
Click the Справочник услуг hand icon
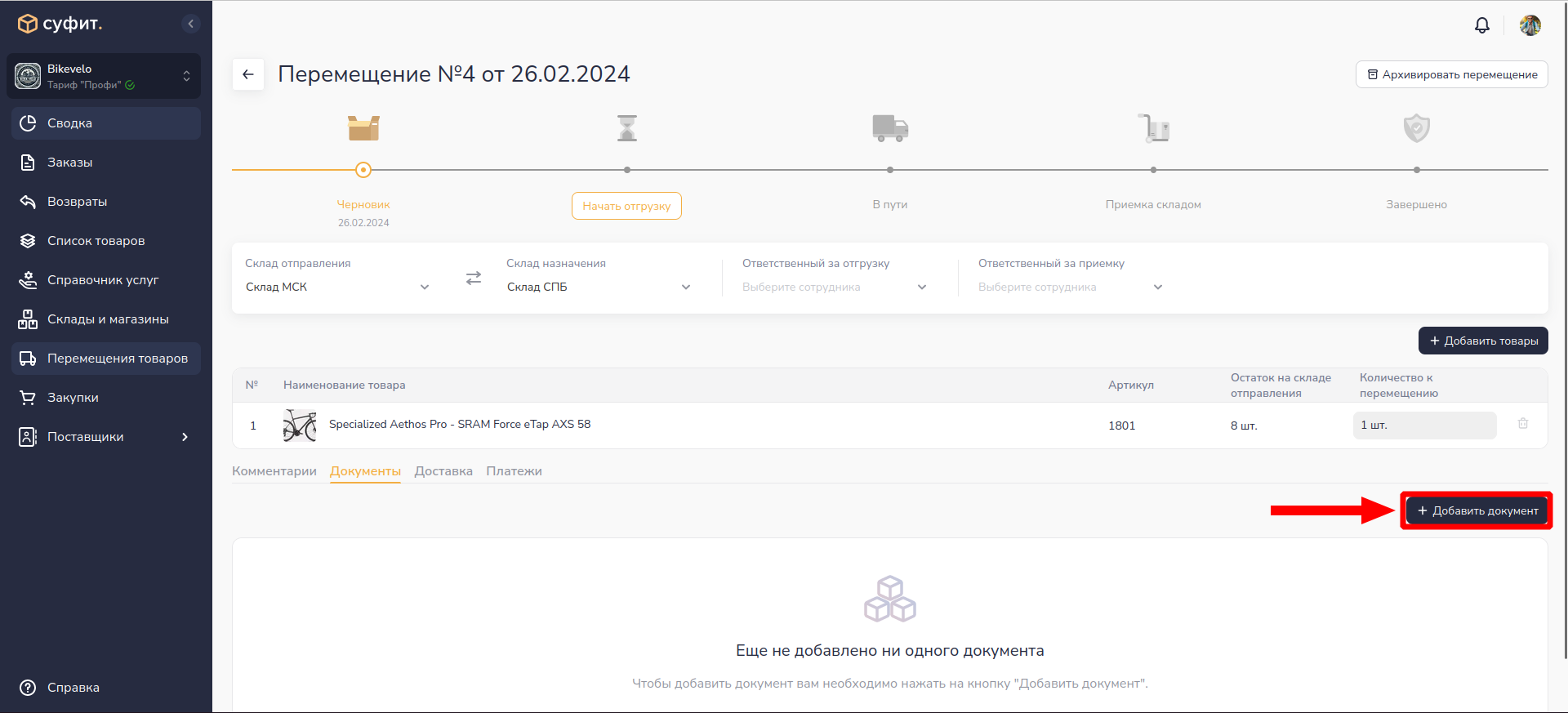28,280
